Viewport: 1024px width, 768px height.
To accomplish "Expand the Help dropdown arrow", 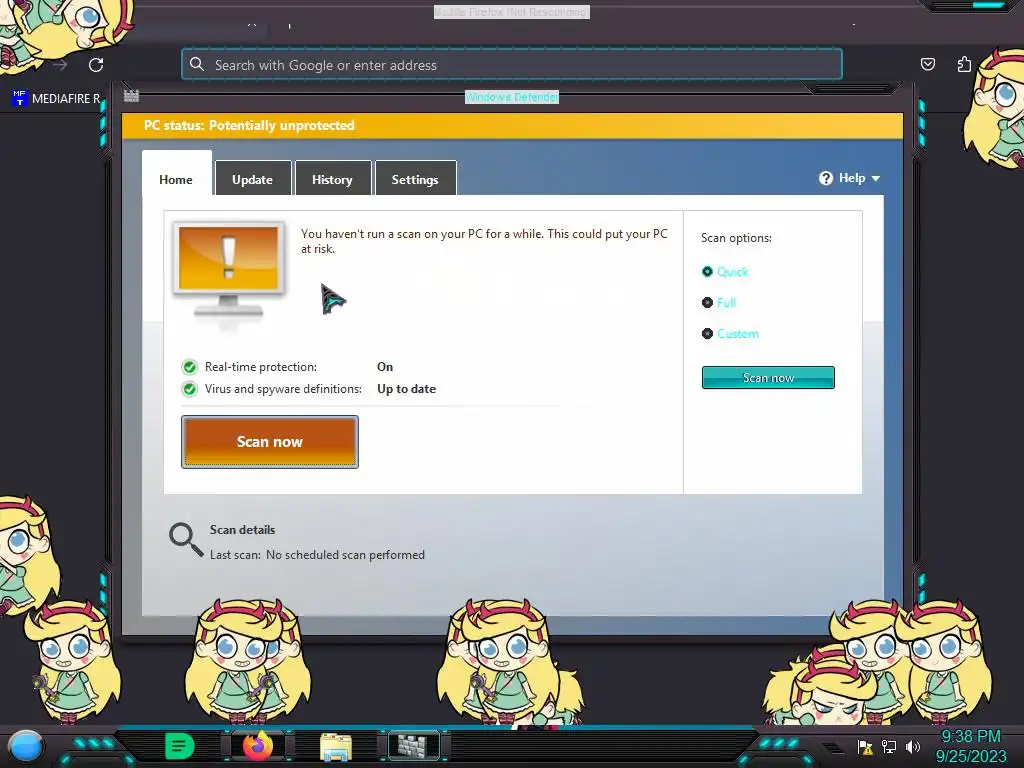I will pyautogui.click(x=876, y=178).
